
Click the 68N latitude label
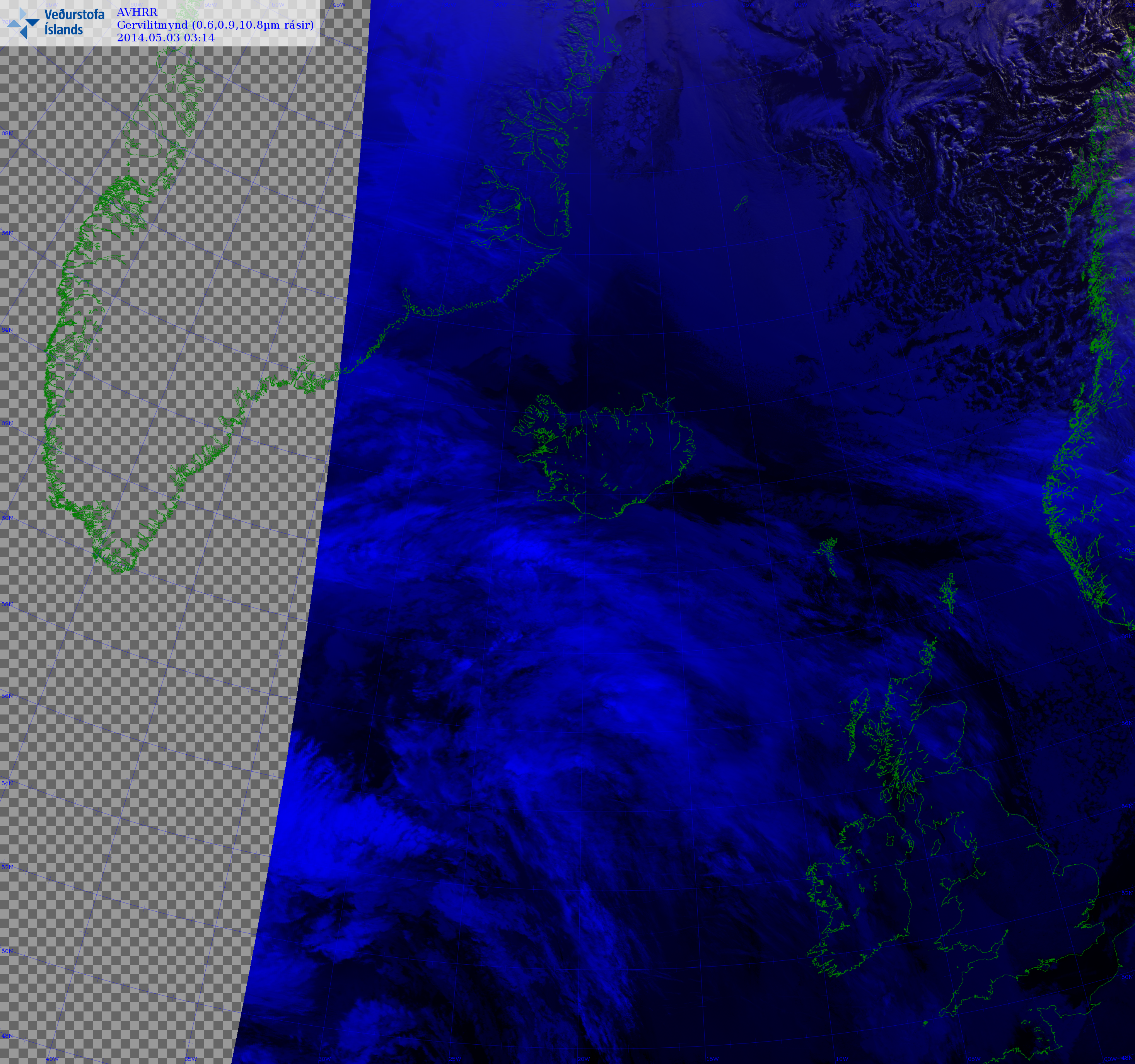pyautogui.click(x=7, y=133)
